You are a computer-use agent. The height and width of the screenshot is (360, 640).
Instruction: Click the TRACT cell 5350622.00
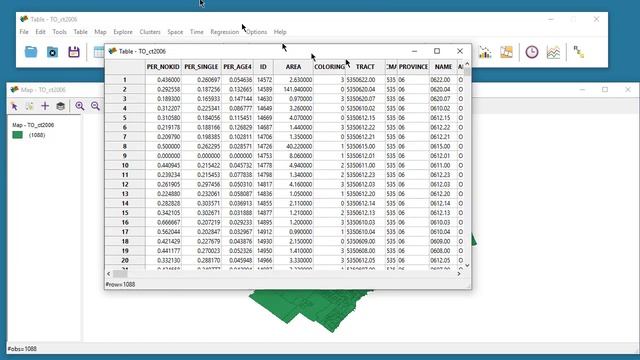365,80
